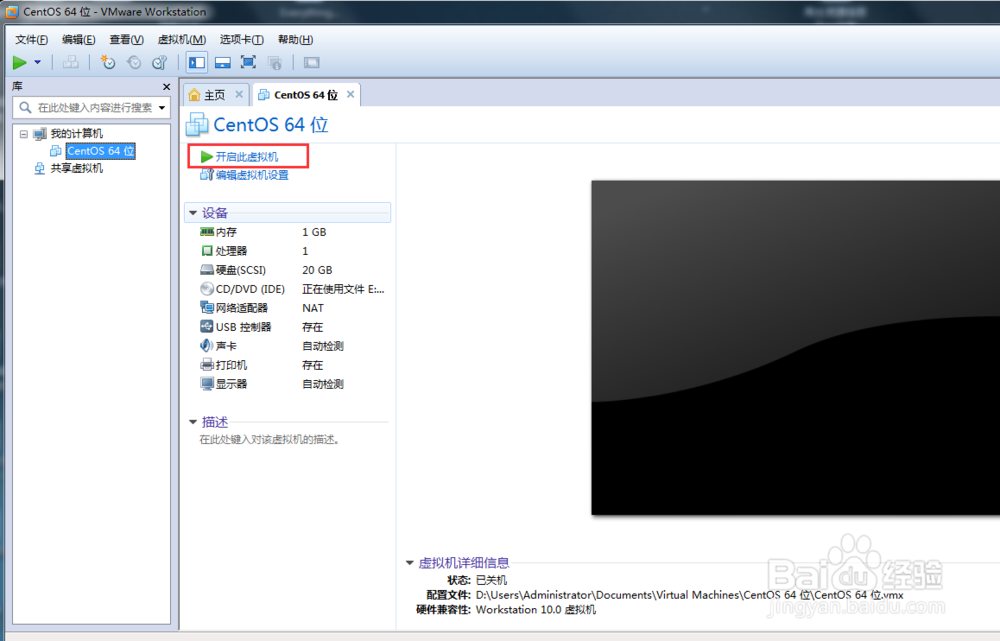Click the configuration file path text
This screenshot has height=641, width=1000.
point(689,595)
